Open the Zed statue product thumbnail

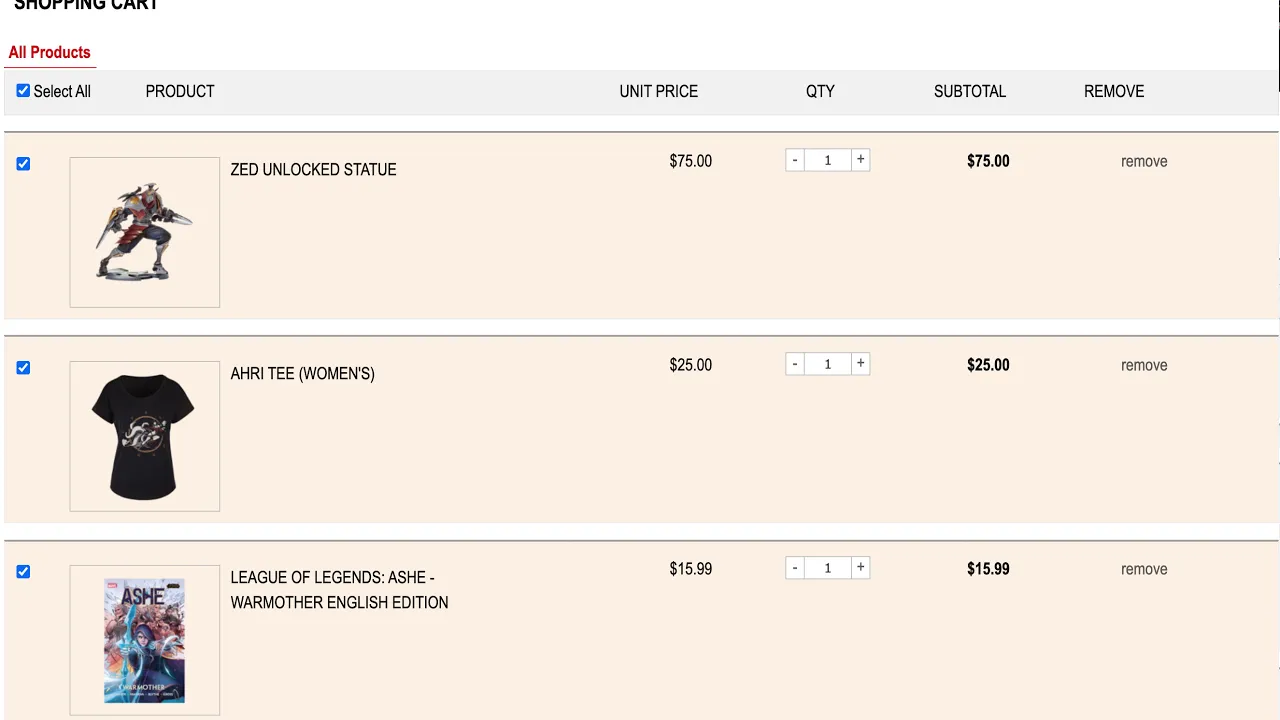coord(145,232)
